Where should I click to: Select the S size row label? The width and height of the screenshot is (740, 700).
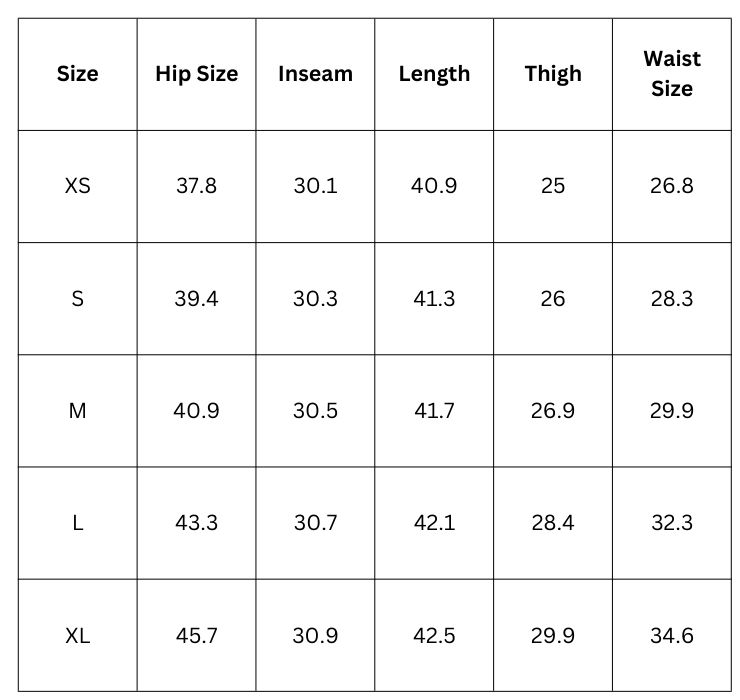point(77,299)
